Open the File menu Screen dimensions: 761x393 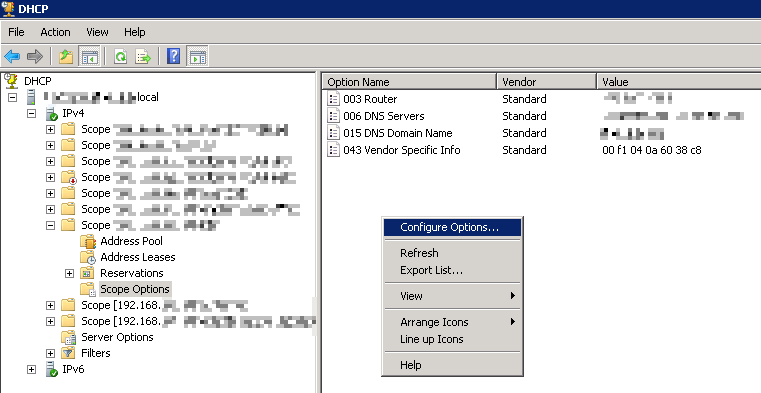(x=16, y=32)
